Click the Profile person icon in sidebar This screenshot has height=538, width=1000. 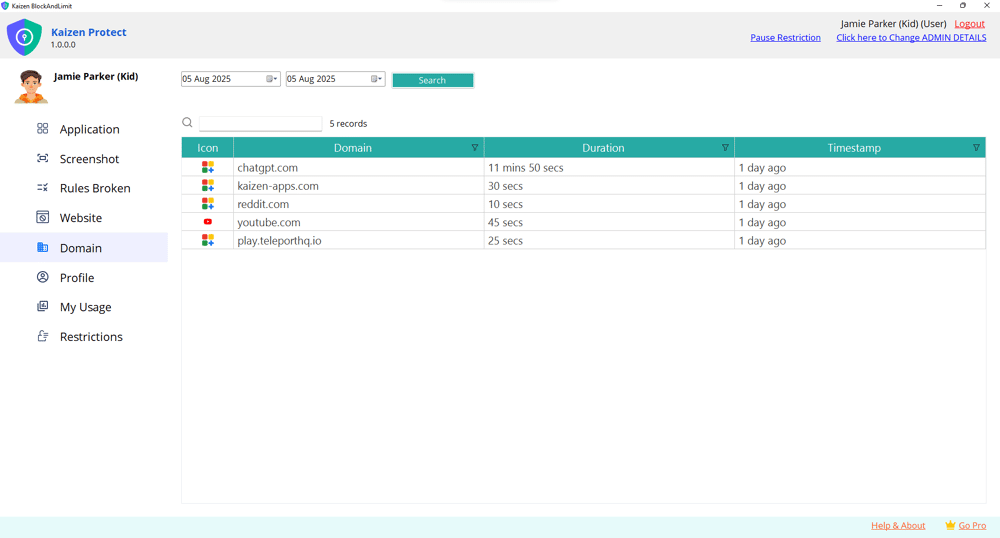(42, 277)
